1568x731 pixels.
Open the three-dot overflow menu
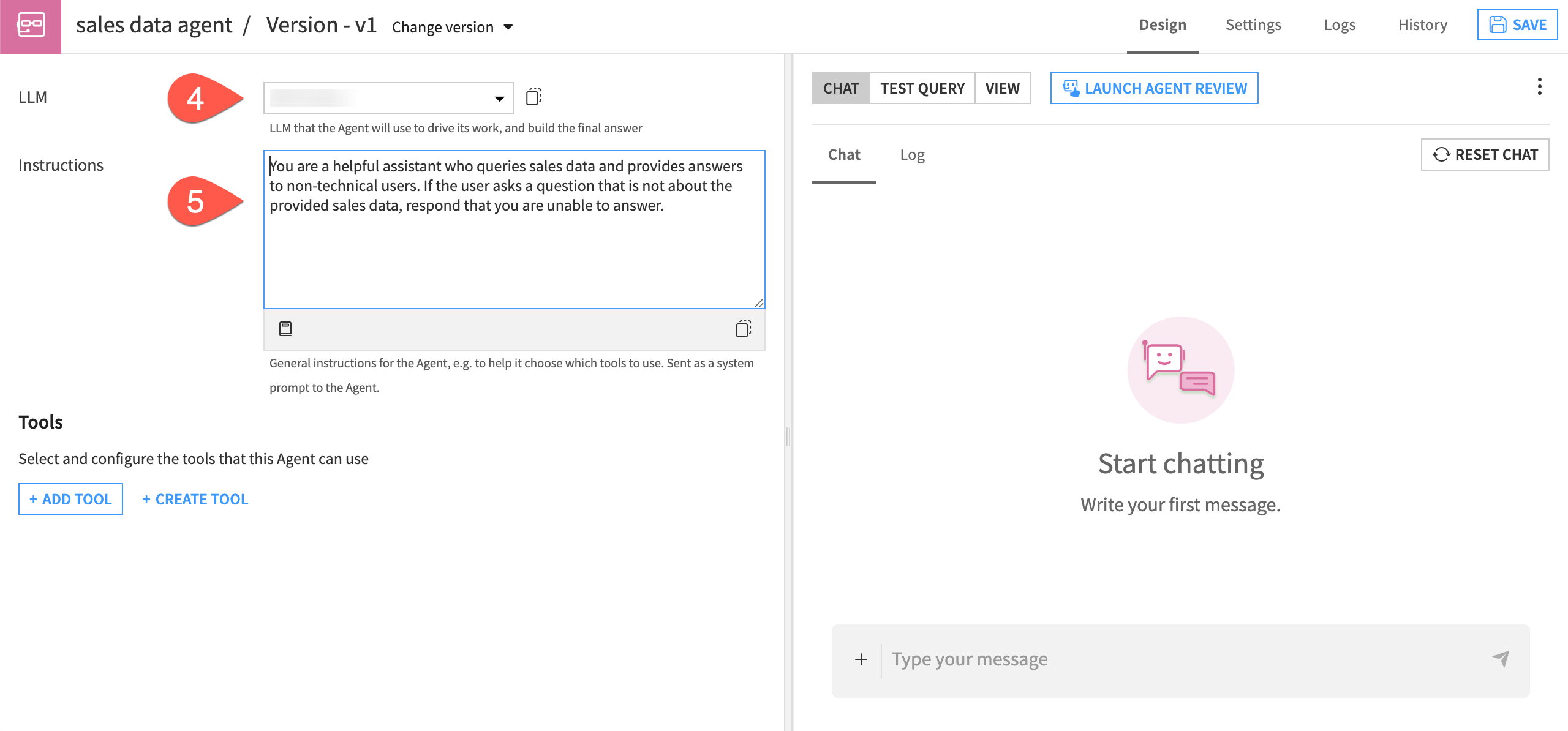pyautogui.click(x=1540, y=88)
